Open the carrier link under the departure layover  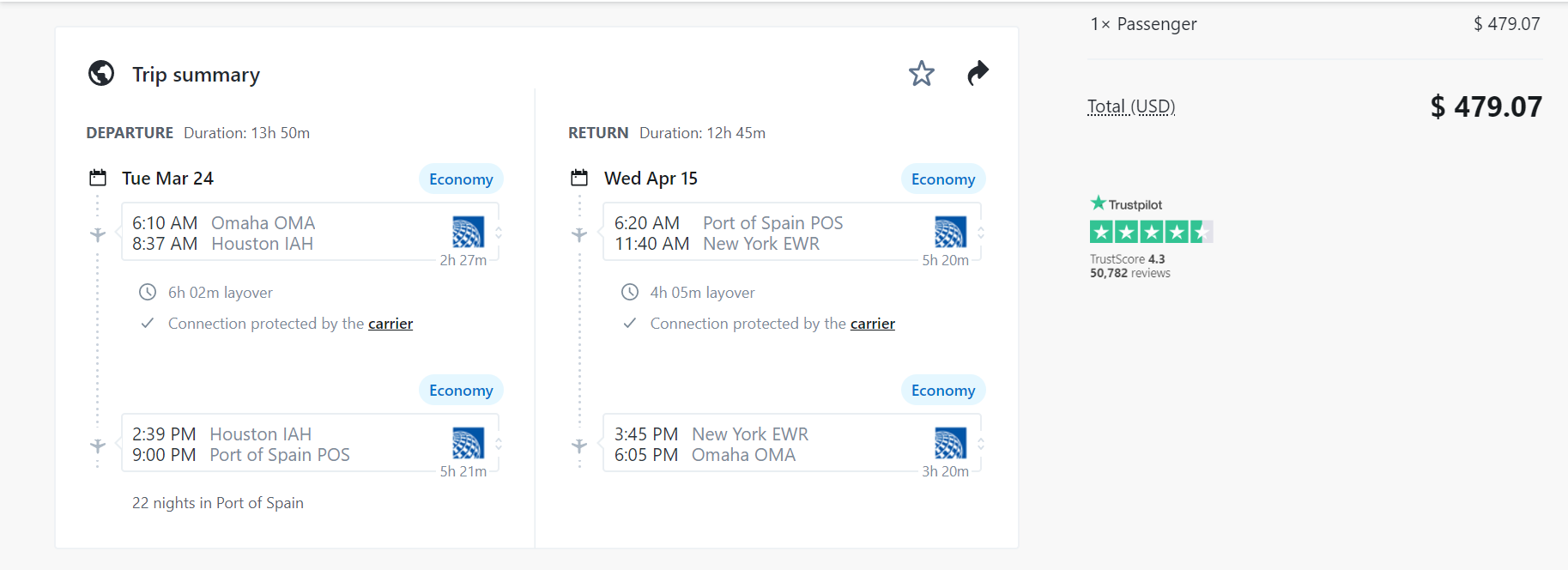[x=390, y=324]
